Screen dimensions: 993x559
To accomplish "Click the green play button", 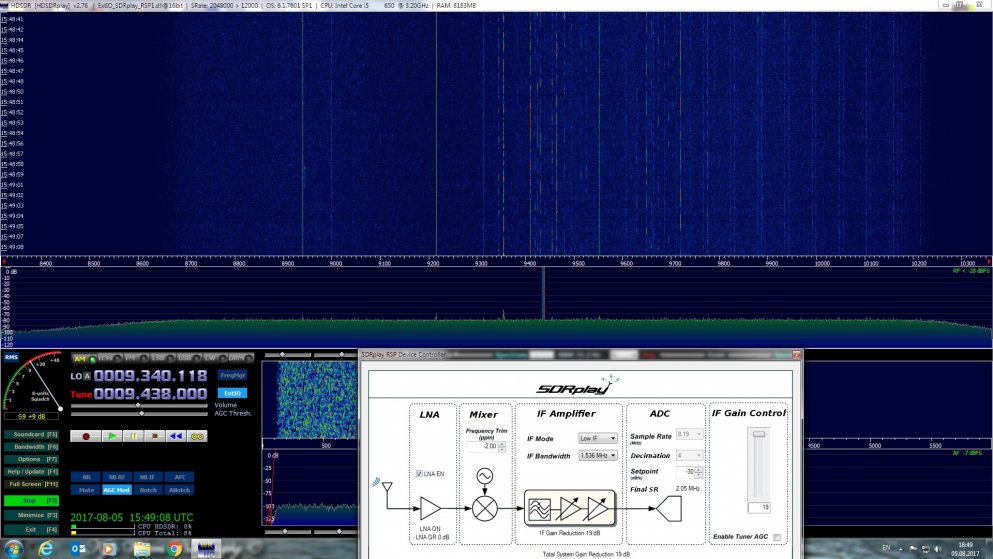I will [111, 436].
